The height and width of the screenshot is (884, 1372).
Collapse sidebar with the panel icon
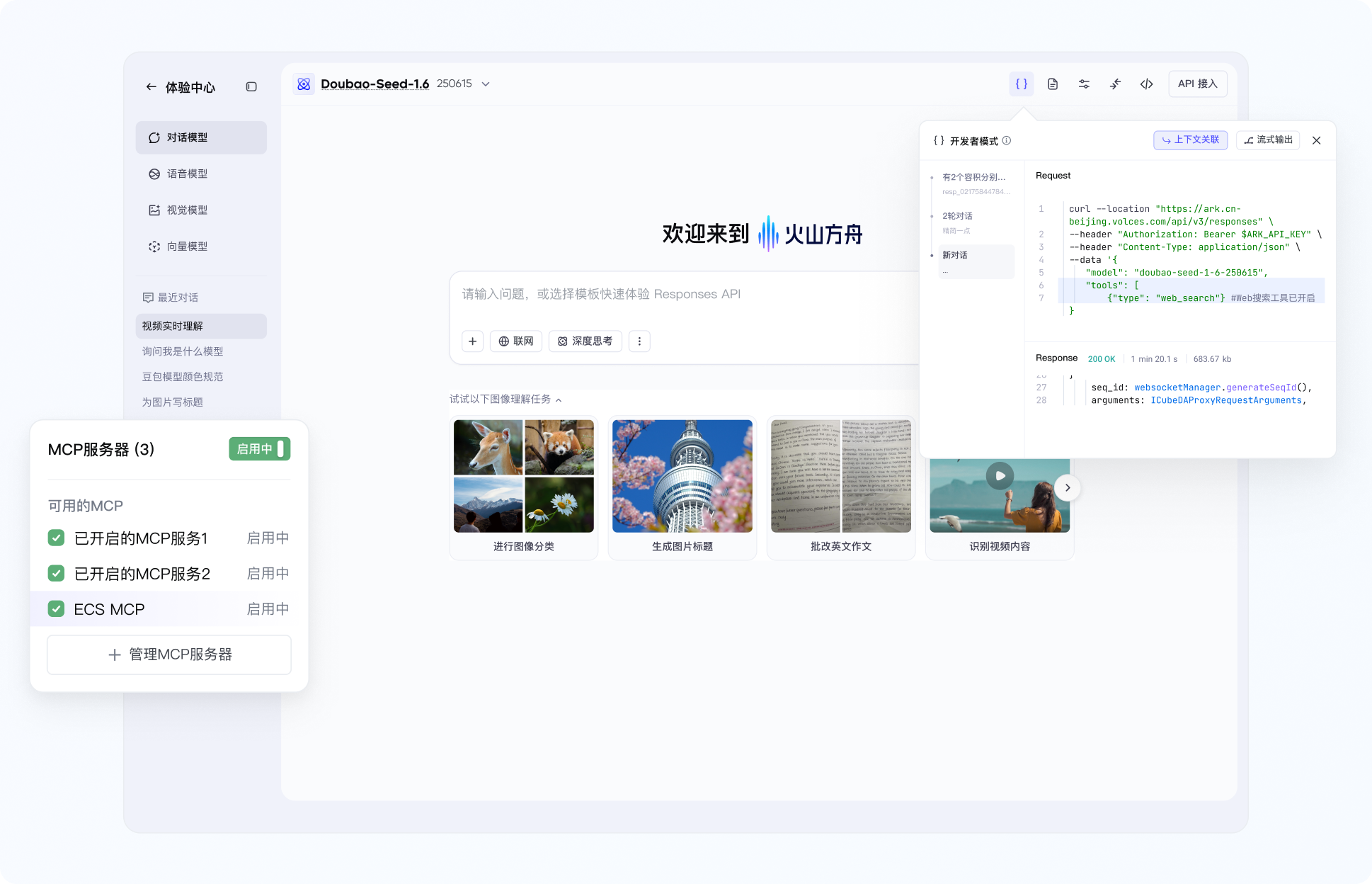[251, 86]
